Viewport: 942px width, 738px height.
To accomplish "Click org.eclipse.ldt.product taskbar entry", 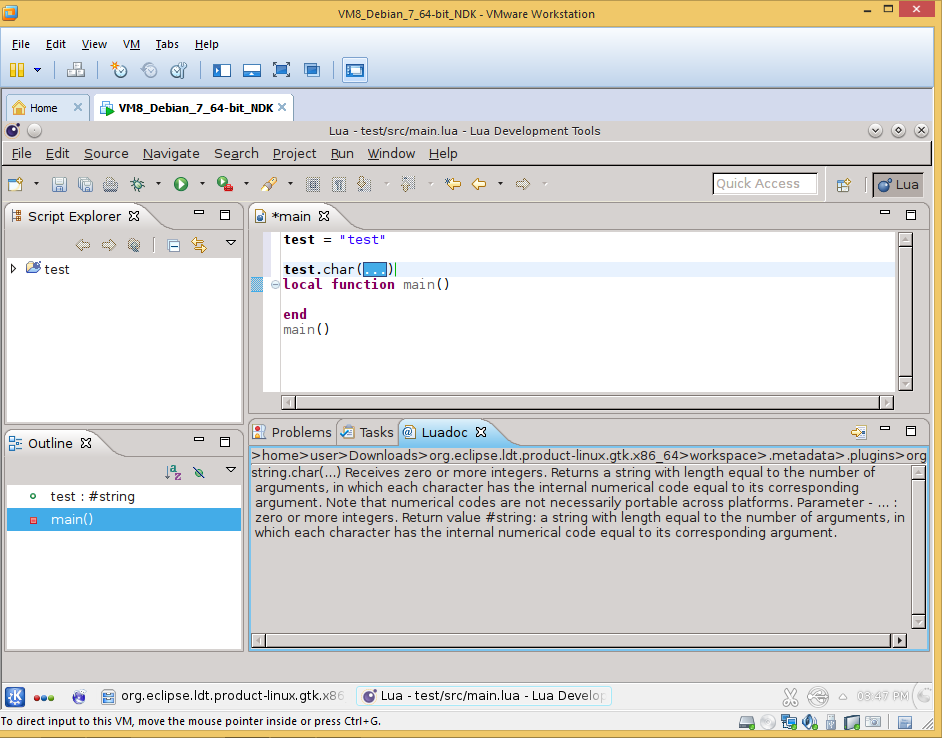I will (x=223, y=696).
